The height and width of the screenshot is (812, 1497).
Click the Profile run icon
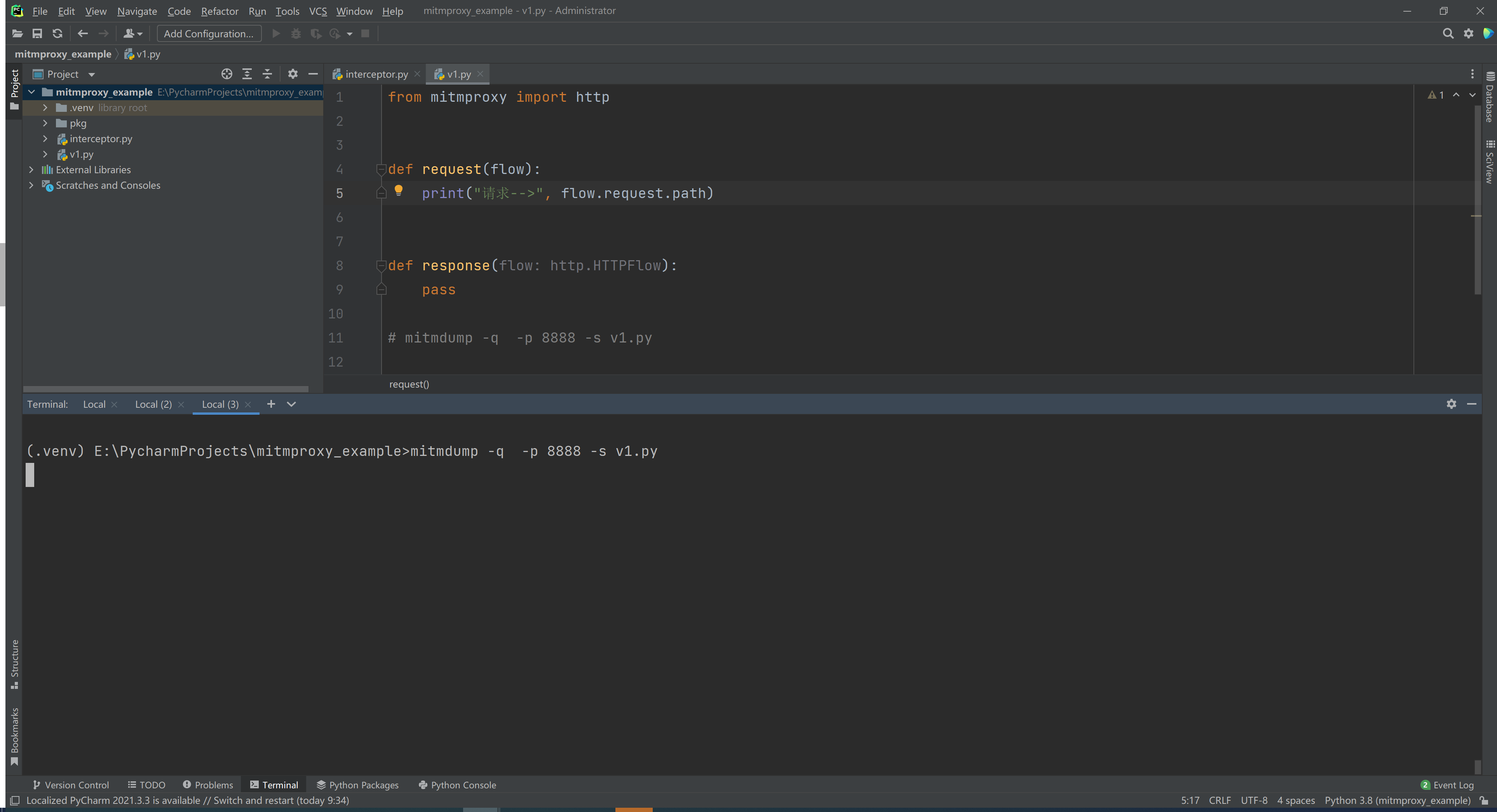(335, 34)
